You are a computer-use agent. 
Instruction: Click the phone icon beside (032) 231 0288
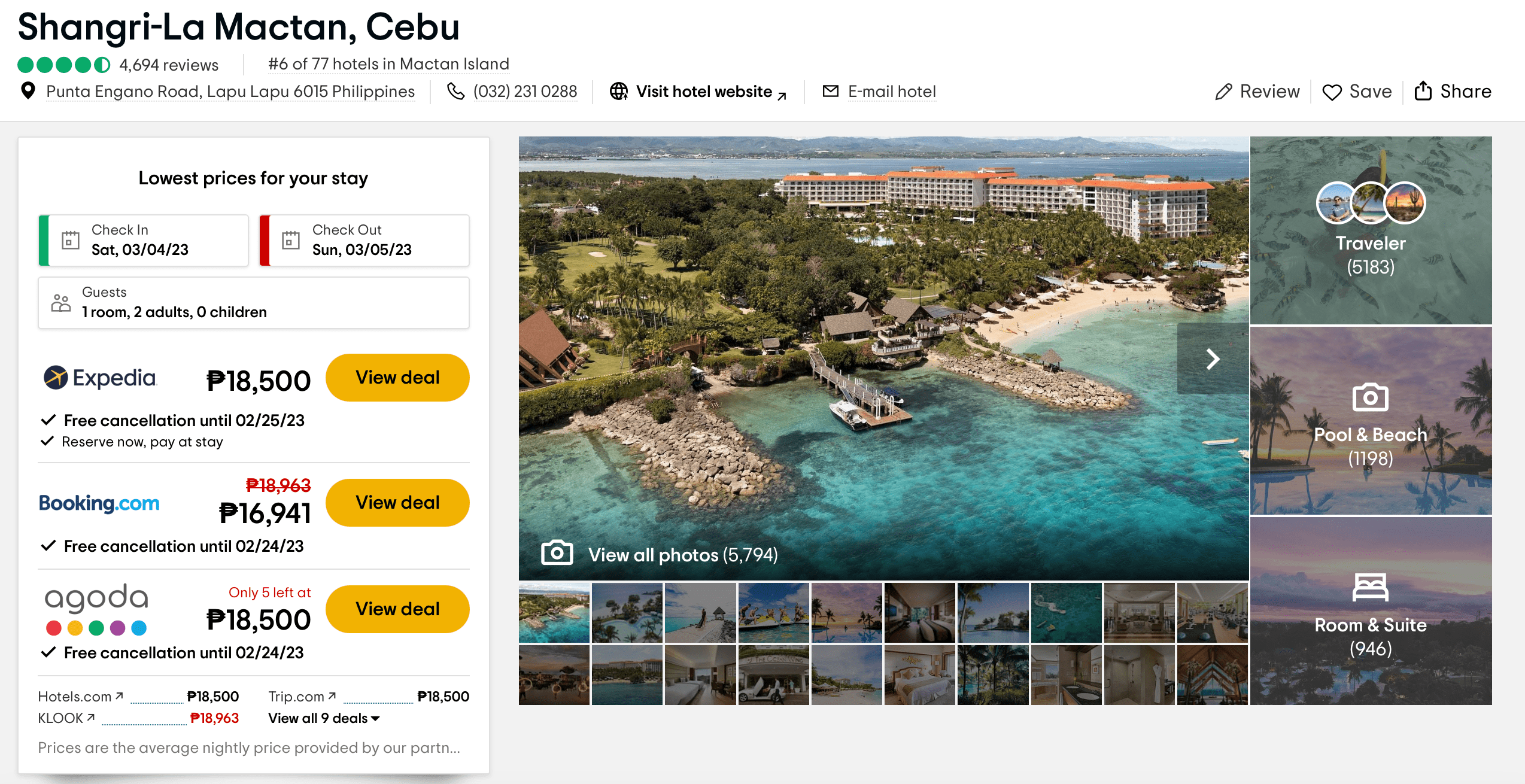point(456,92)
